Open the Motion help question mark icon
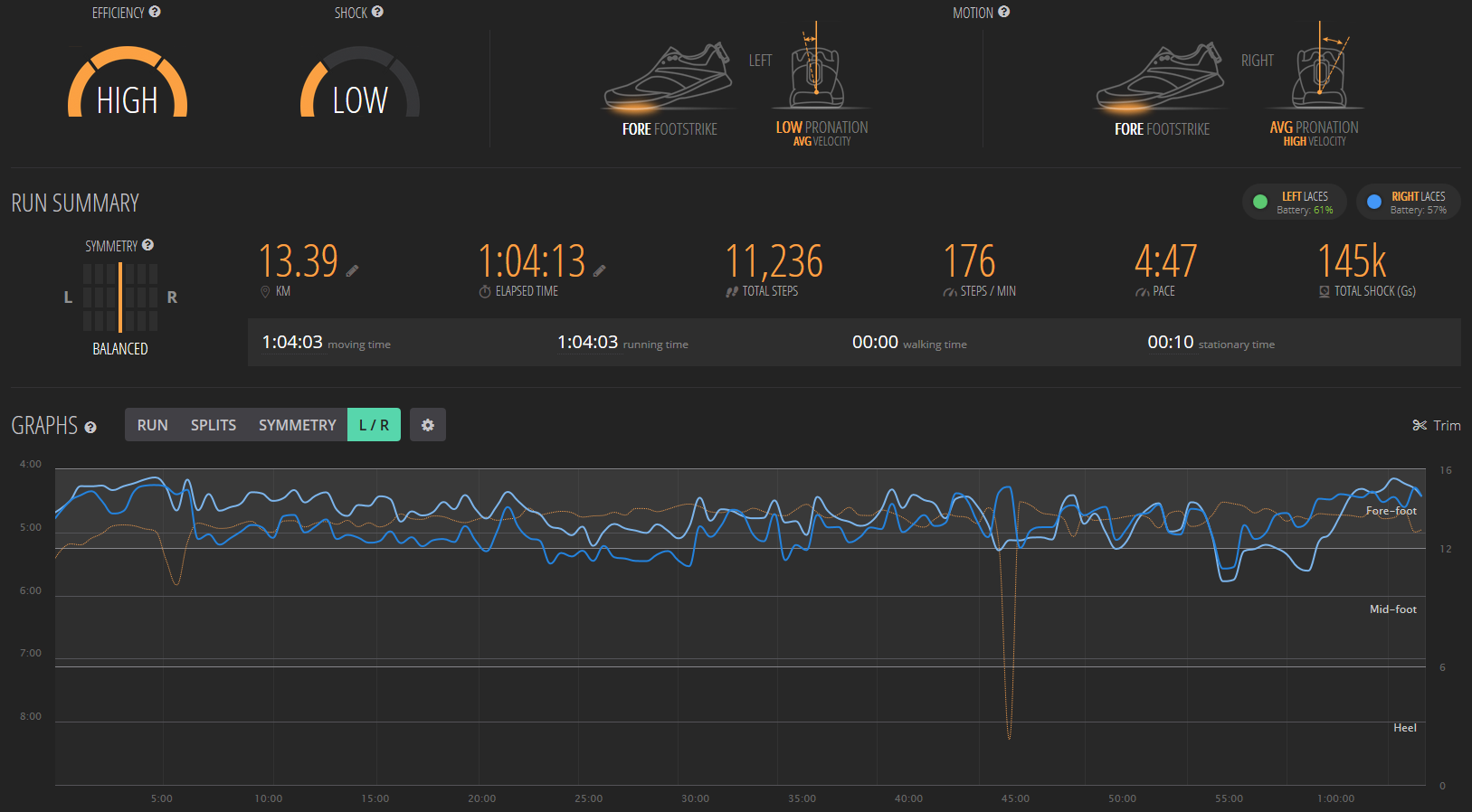Screen dimensions: 1472x812 [x=1003, y=12]
